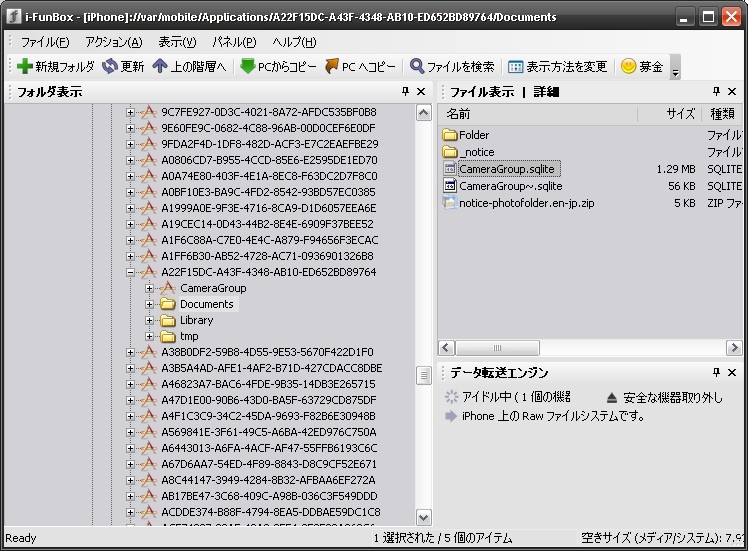The height and width of the screenshot is (551, 748).
Task: Open the ヘルプ(H) menu
Action: point(294,42)
